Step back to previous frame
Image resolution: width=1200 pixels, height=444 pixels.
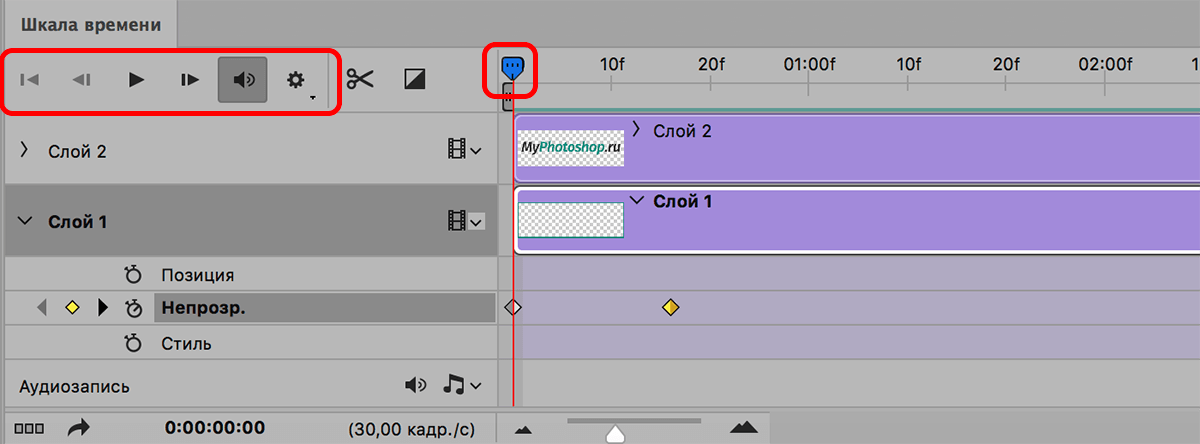coord(82,80)
